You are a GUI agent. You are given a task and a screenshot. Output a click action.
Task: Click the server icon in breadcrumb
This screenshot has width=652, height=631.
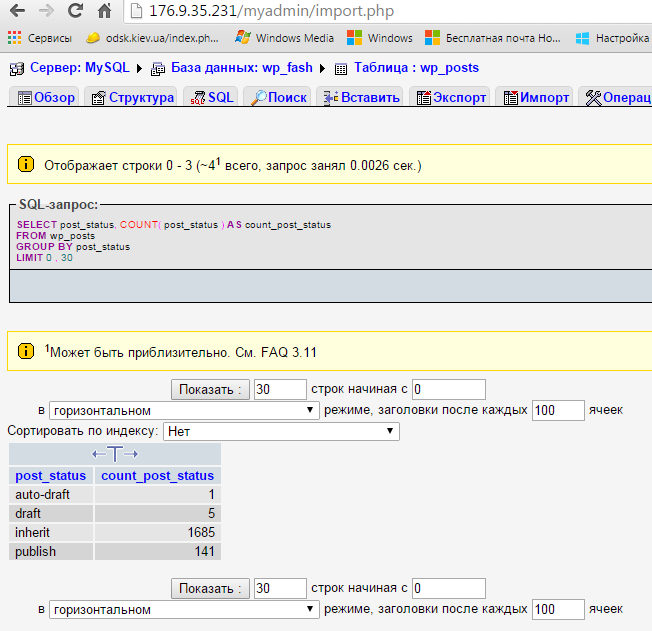click(x=17, y=69)
